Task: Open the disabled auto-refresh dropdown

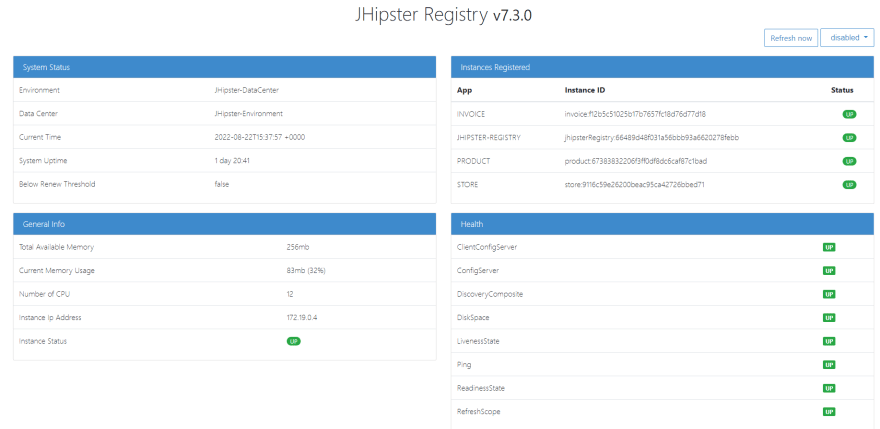Action: click(x=847, y=38)
